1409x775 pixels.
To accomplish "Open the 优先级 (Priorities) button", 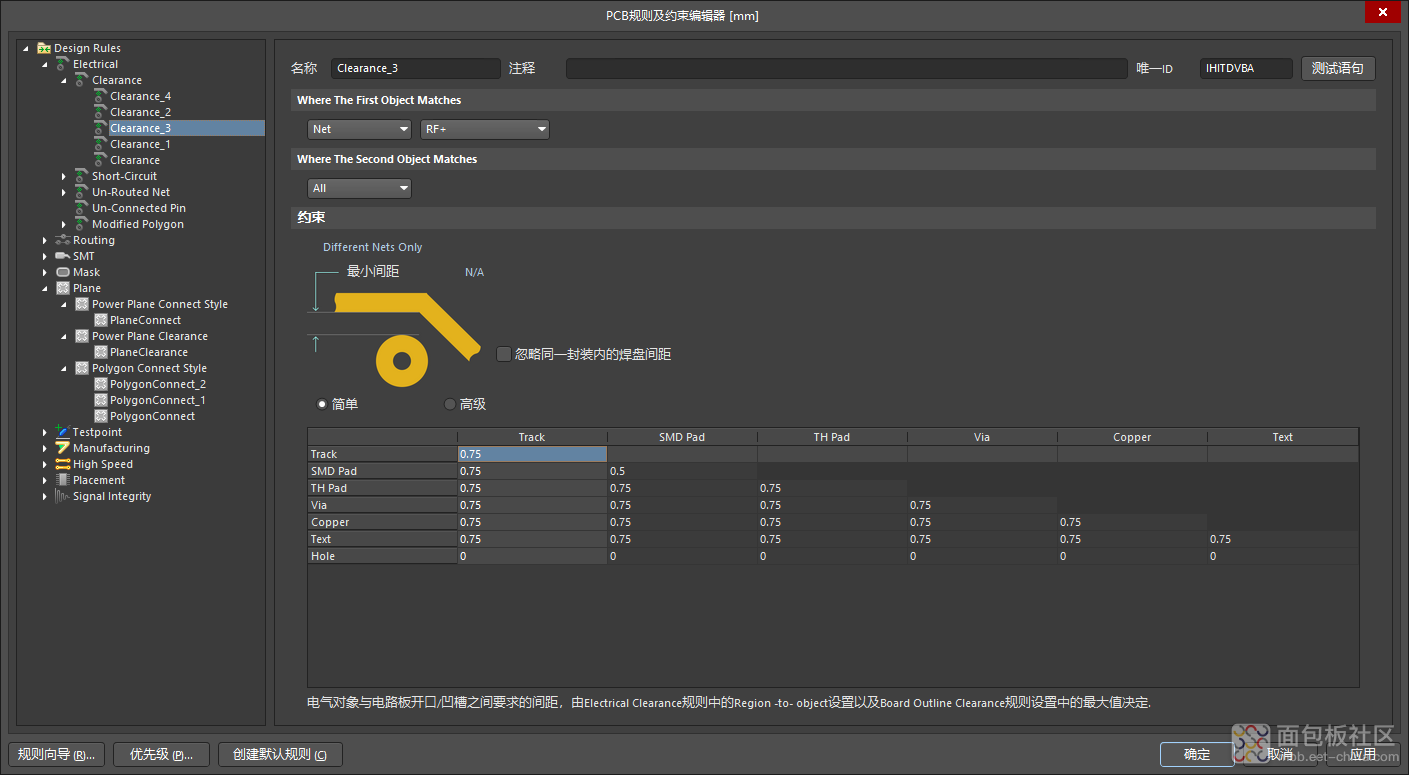I will pyautogui.click(x=161, y=754).
